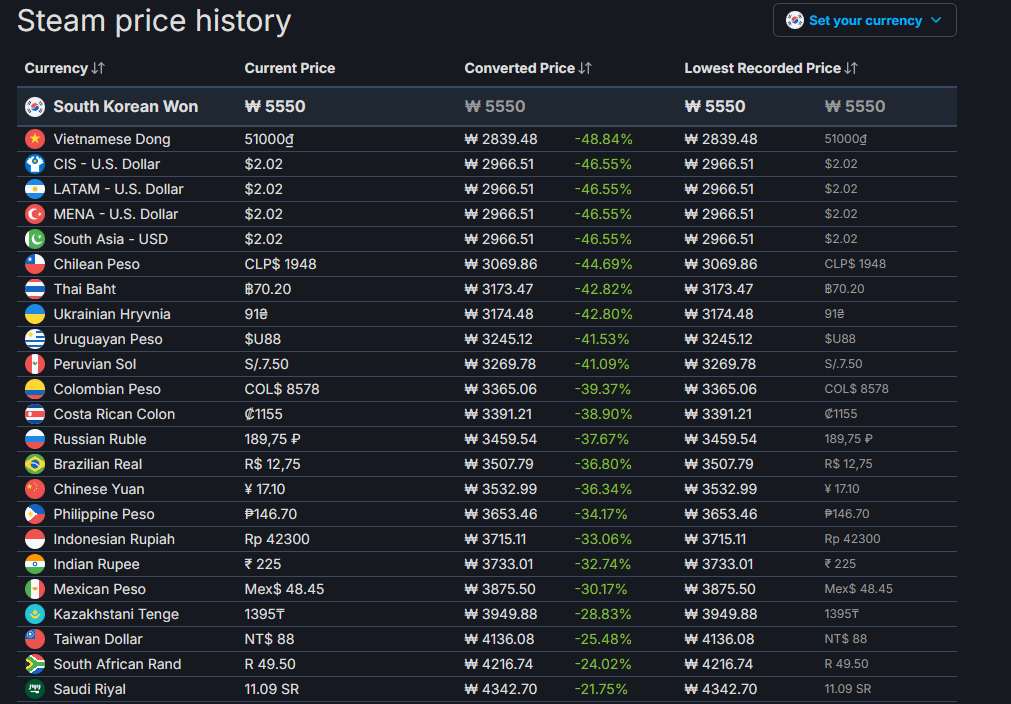The width and height of the screenshot is (1011, 704).
Task: Click the Chinese Yuan flag icon
Action: [35, 489]
